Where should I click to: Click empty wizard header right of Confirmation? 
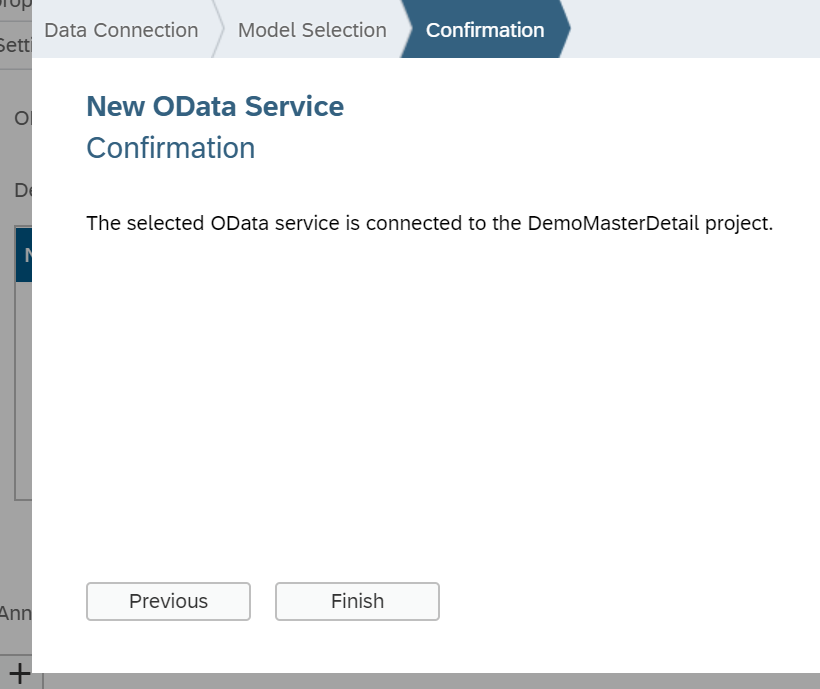click(x=694, y=29)
